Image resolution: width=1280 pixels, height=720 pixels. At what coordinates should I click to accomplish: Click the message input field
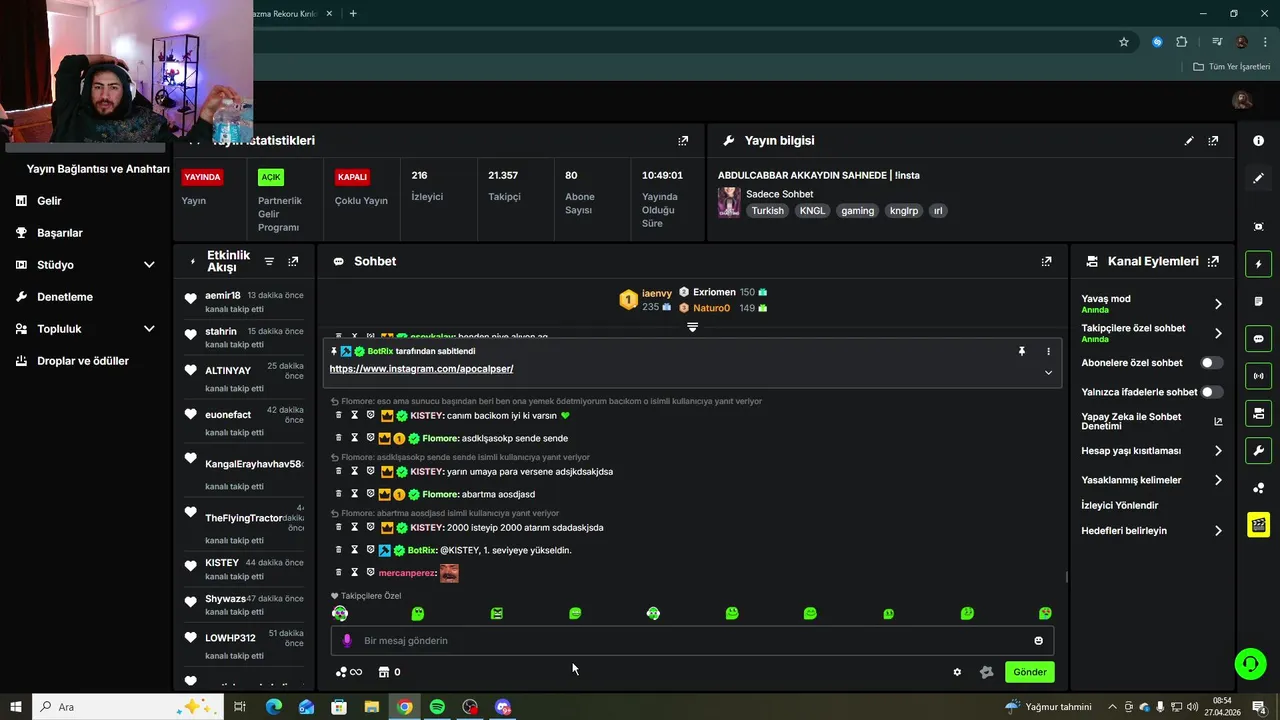692,641
